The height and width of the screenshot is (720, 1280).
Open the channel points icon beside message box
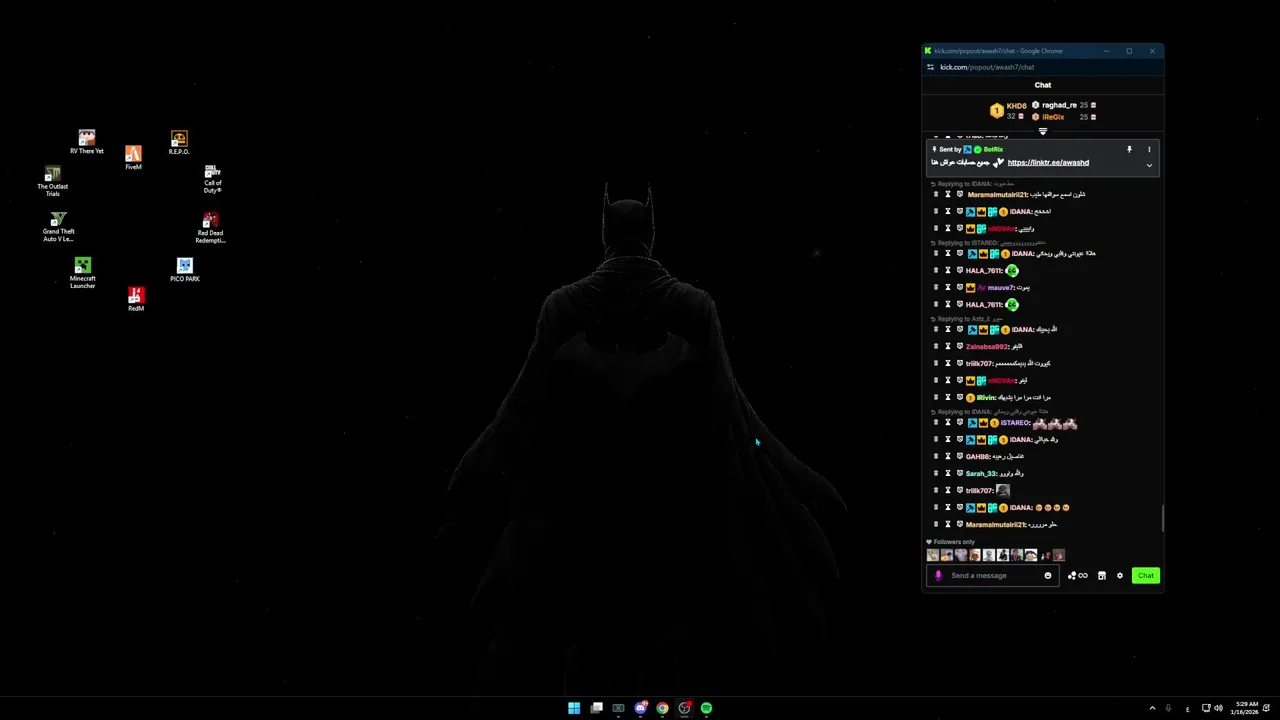(1077, 576)
